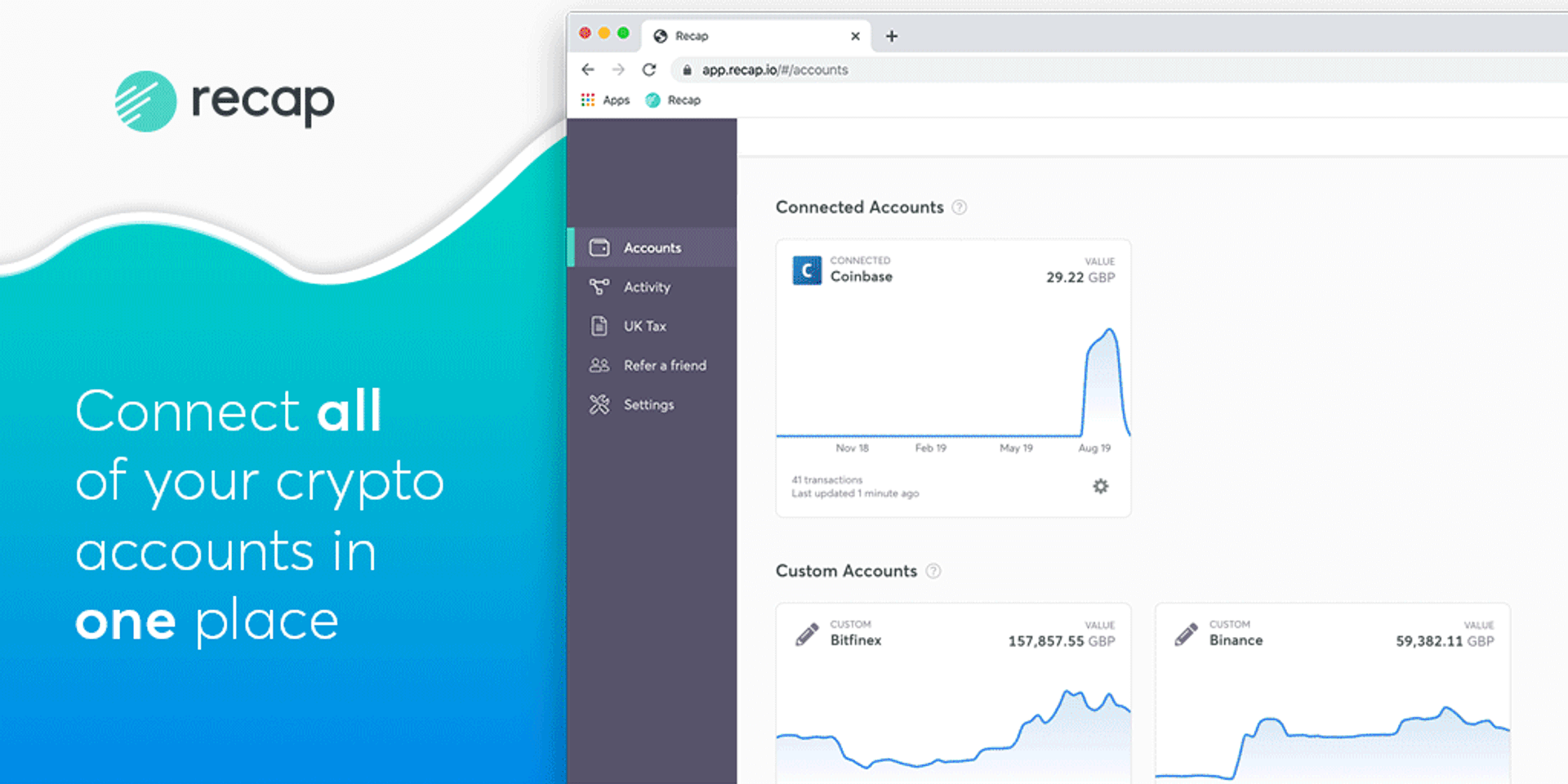1568x784 pixels.
Task: Click help icon beside Custom Accounts
Action: (933, 571)
